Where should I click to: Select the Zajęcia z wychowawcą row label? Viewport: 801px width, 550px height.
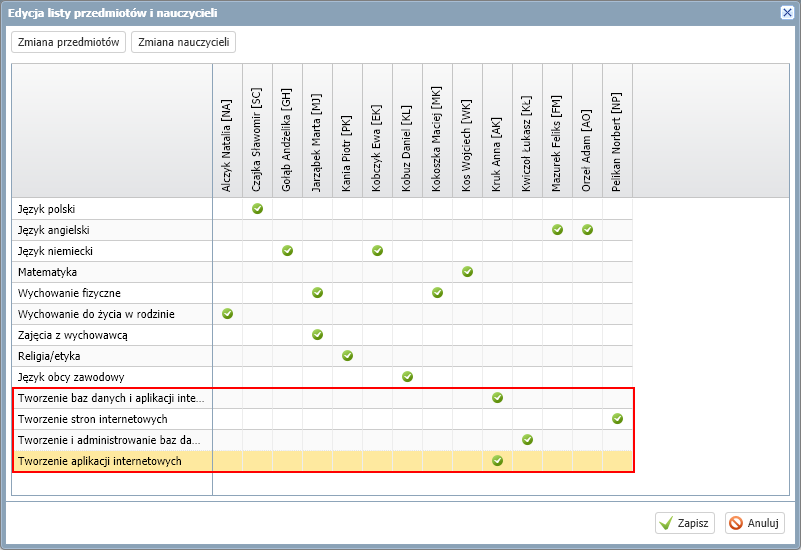pos(73,335)
